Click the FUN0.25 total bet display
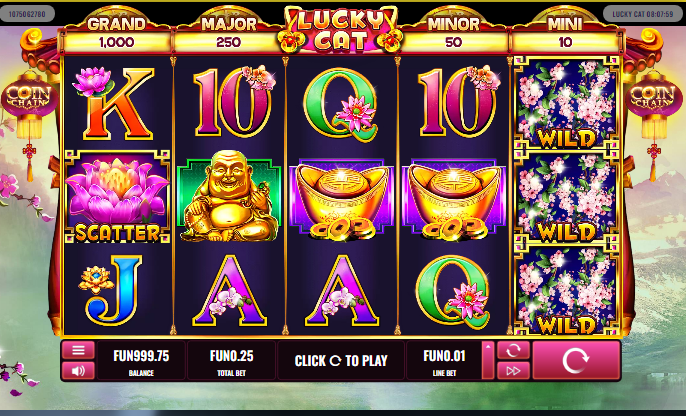 (231, 360)
